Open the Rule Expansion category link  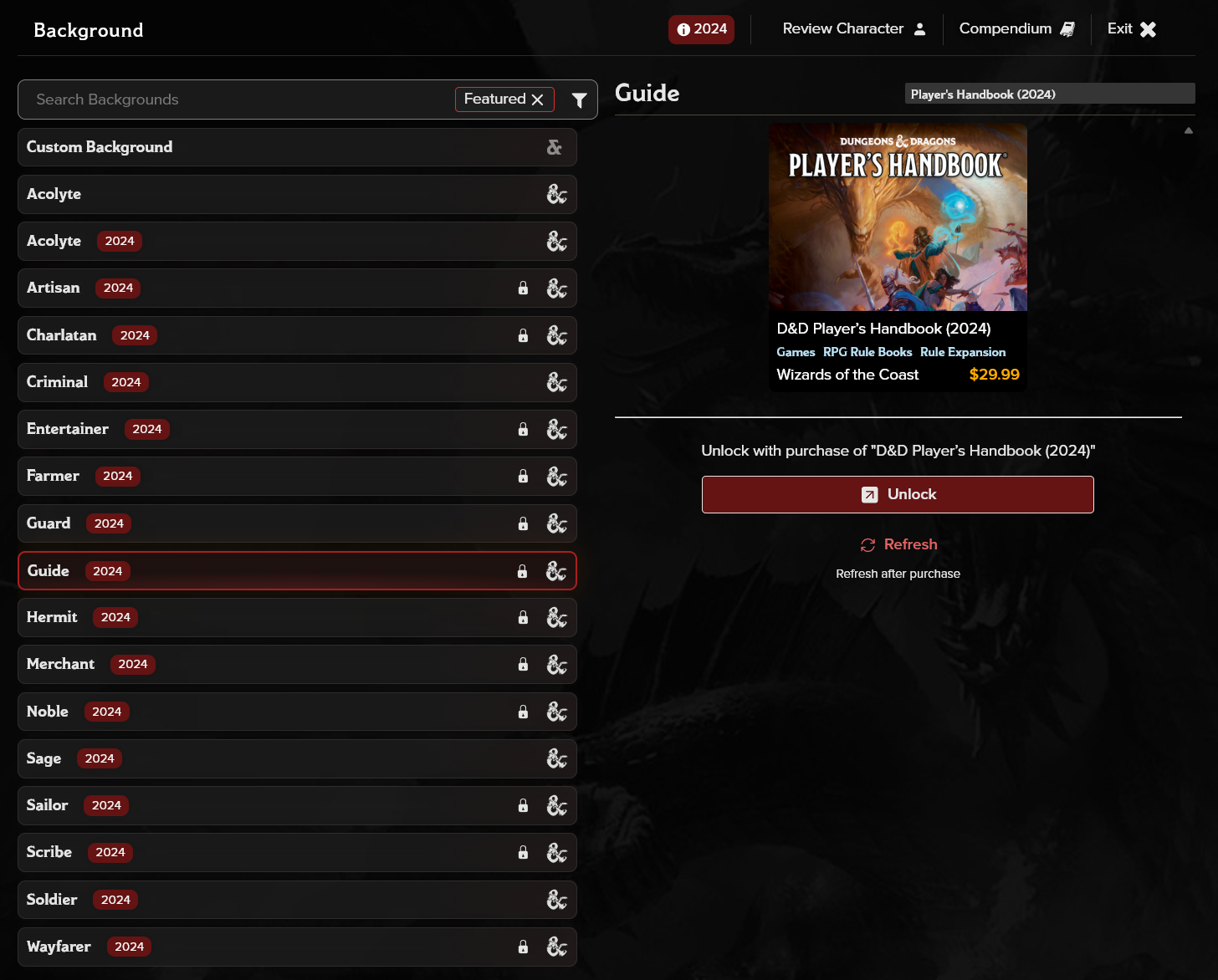pos(963,352)
